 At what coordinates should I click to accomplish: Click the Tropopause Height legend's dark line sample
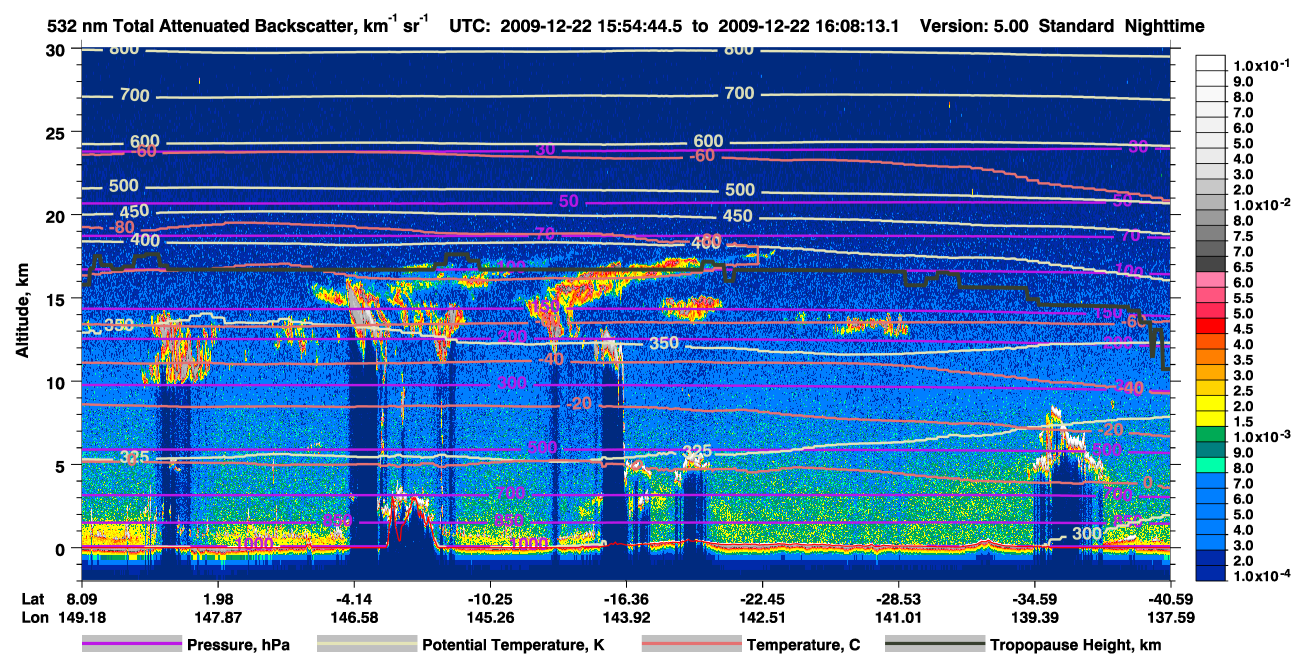pos(935,645)
